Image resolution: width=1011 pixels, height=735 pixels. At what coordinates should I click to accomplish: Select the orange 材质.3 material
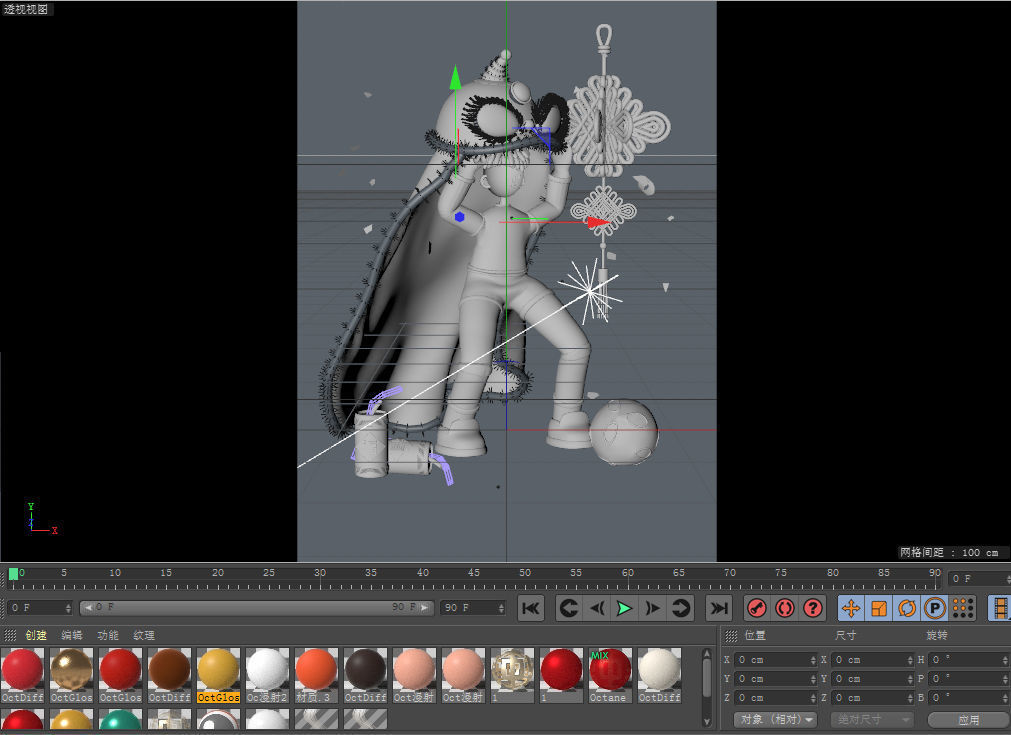pyautogui.click(x=316, y=675)
